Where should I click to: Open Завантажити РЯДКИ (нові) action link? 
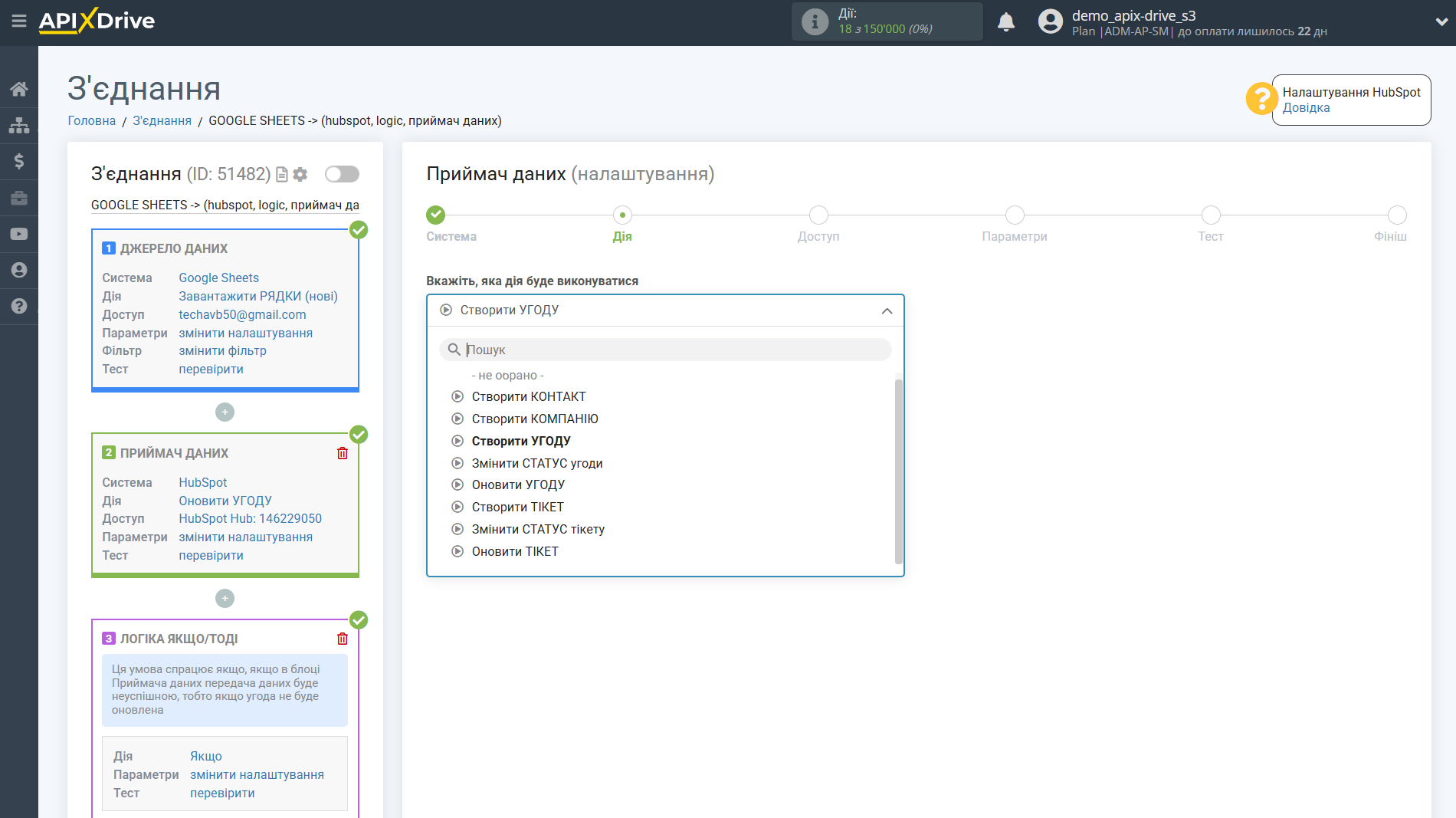(258, 297)
